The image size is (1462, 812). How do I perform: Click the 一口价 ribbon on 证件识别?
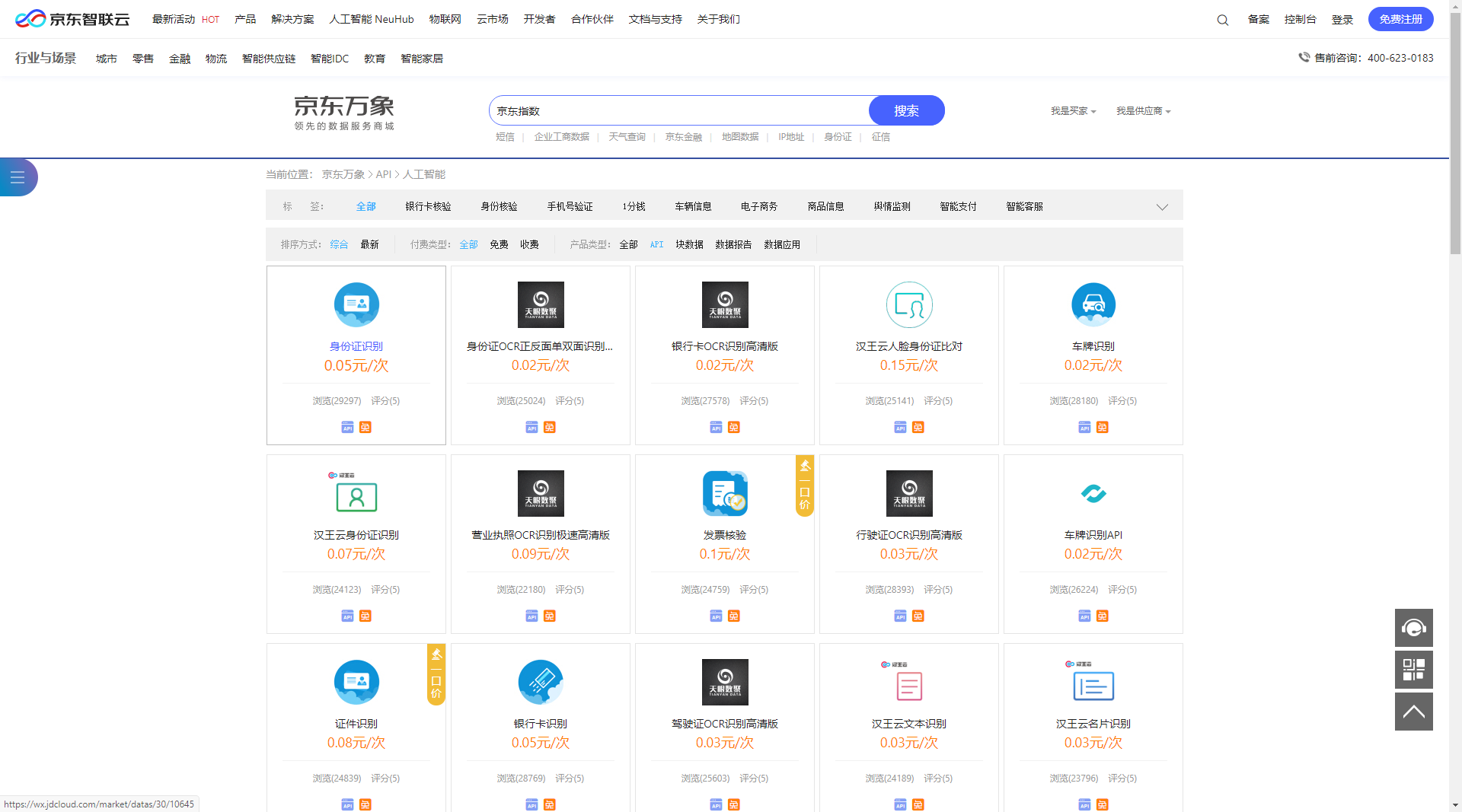click(x=436, y=674)
